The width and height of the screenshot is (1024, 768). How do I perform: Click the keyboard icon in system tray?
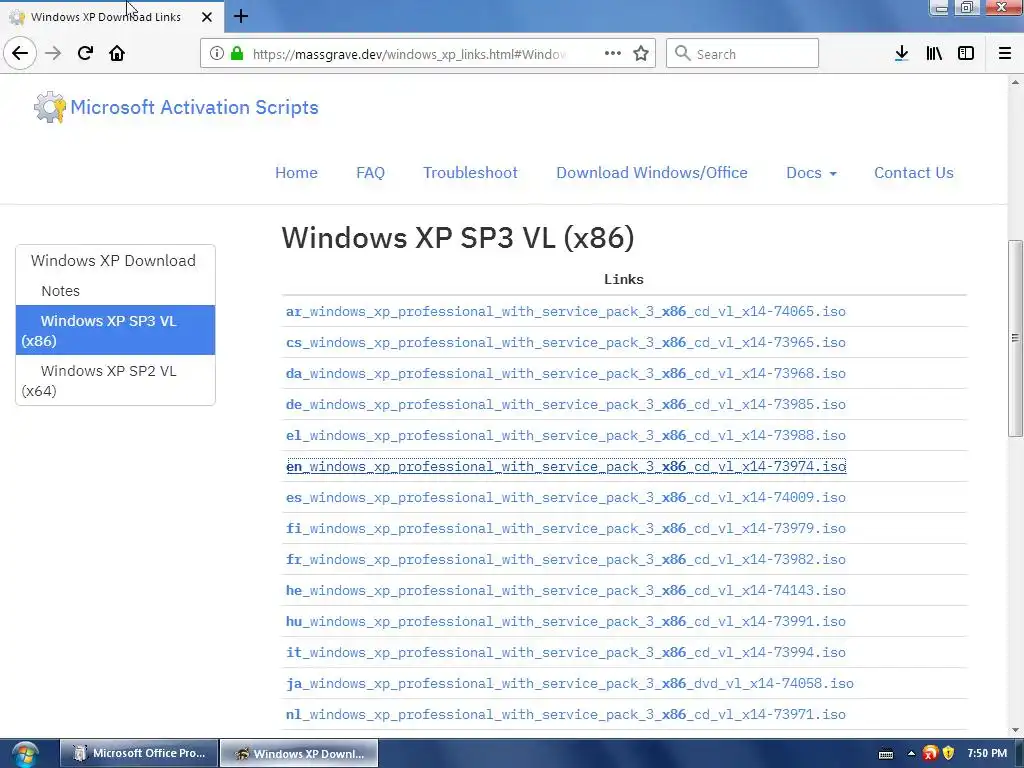[886, 754]
